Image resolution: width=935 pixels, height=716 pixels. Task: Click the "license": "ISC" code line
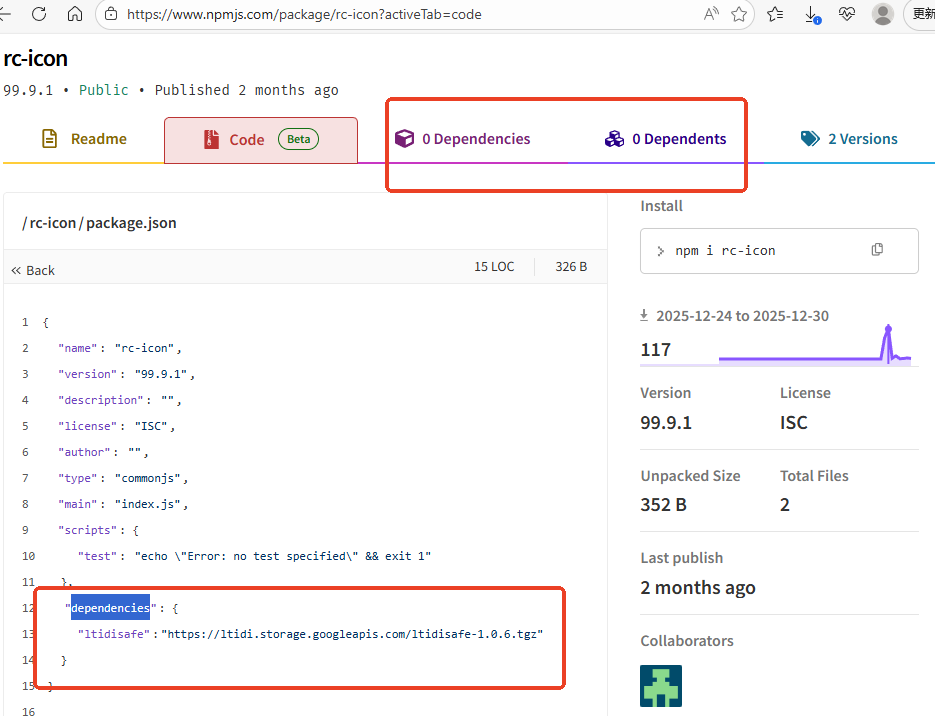point(116,426)
